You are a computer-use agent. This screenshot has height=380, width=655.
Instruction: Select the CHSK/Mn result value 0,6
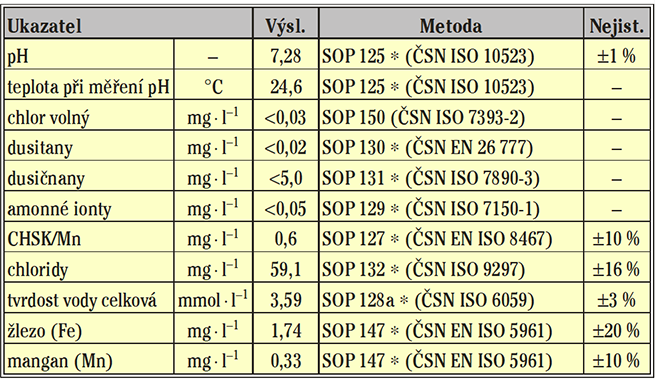[x=286, y=237]
